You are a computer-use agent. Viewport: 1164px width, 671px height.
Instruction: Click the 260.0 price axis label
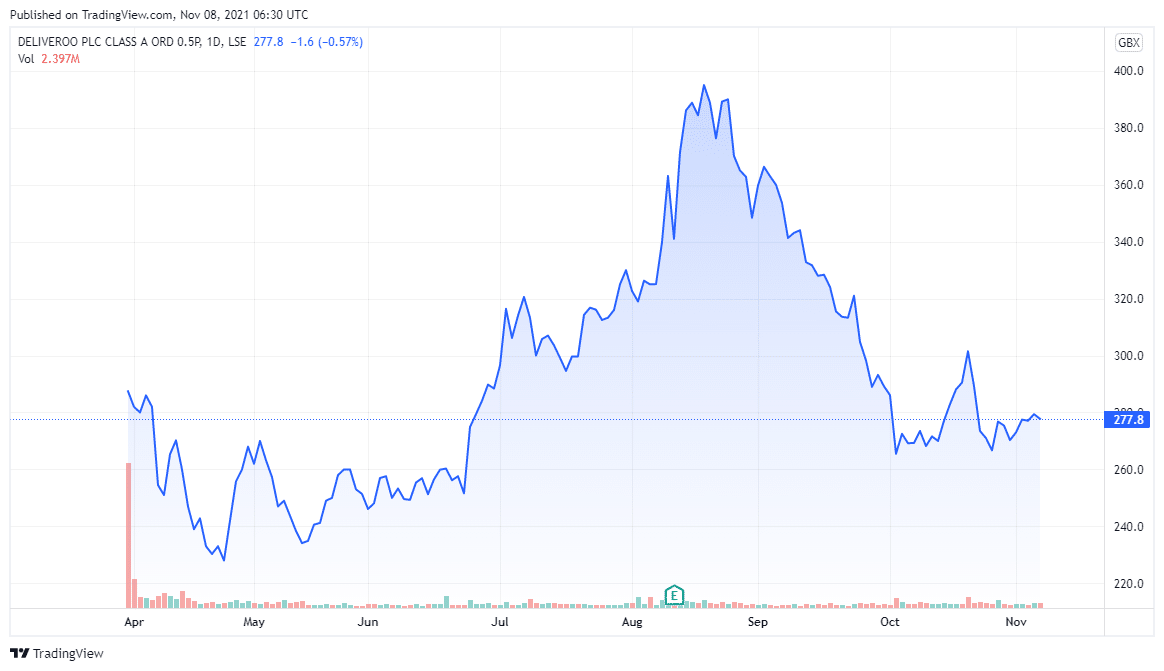coord(1128,470)
